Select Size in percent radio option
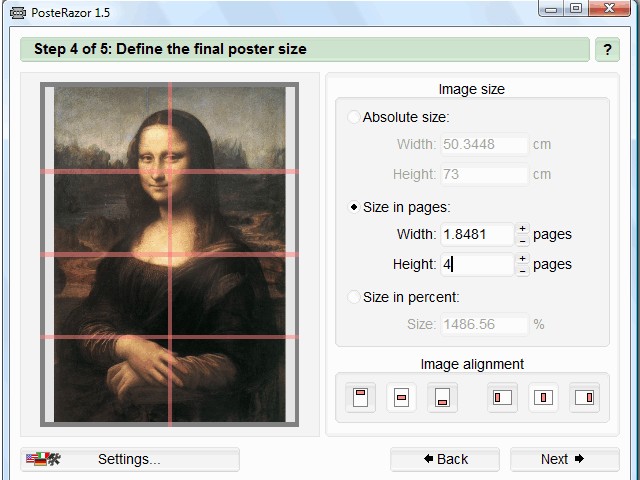Viewport: 640px width, 480px height. click(353, 297)
